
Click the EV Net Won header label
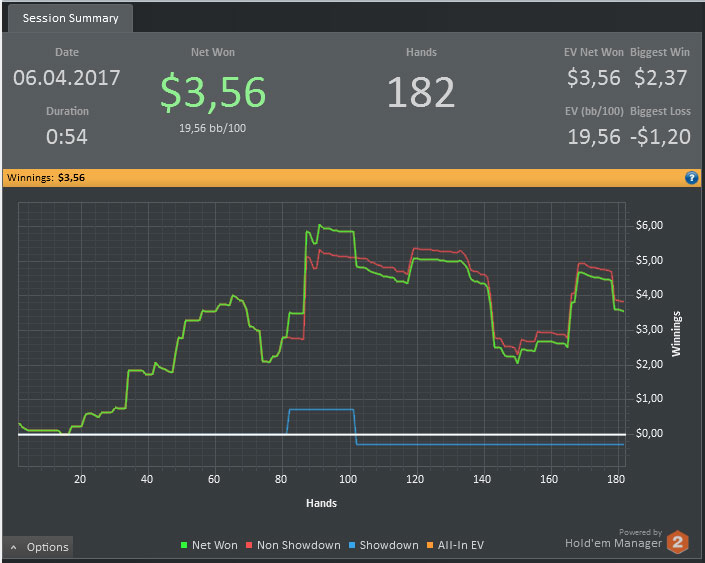click(x=594, y=52)
